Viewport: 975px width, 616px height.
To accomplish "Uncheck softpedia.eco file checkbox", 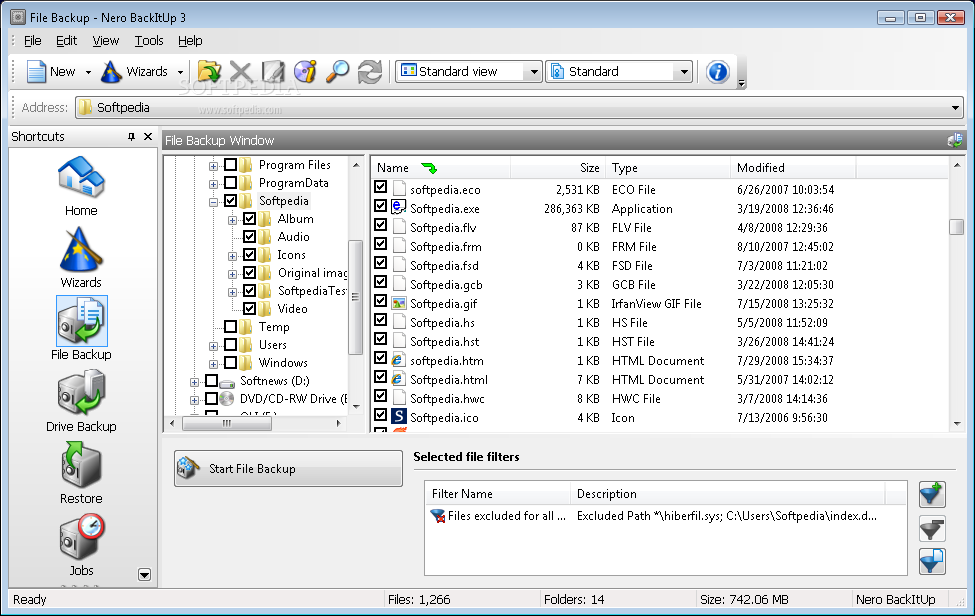I will (381, 186).
